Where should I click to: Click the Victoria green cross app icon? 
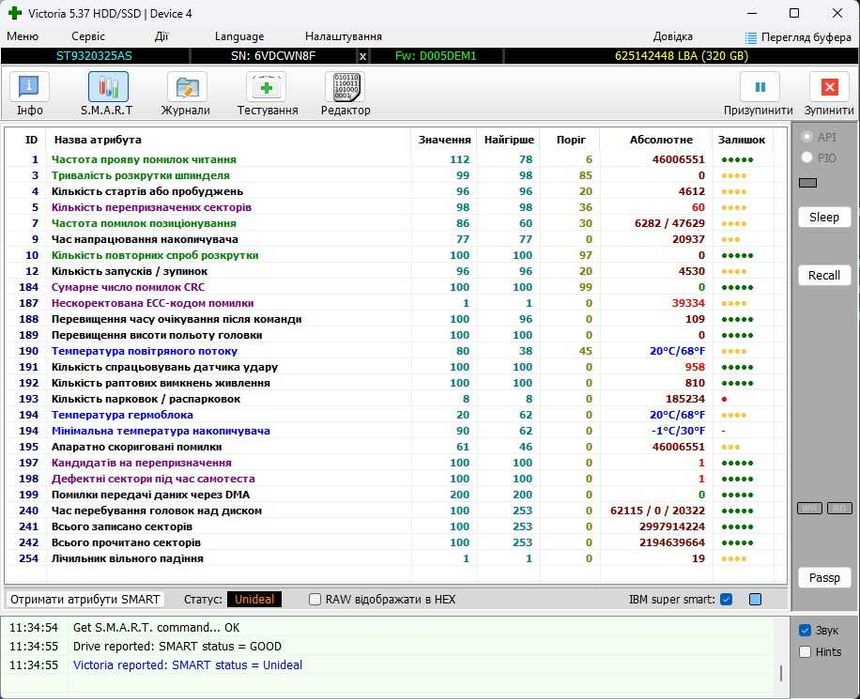tap(15, 13)
